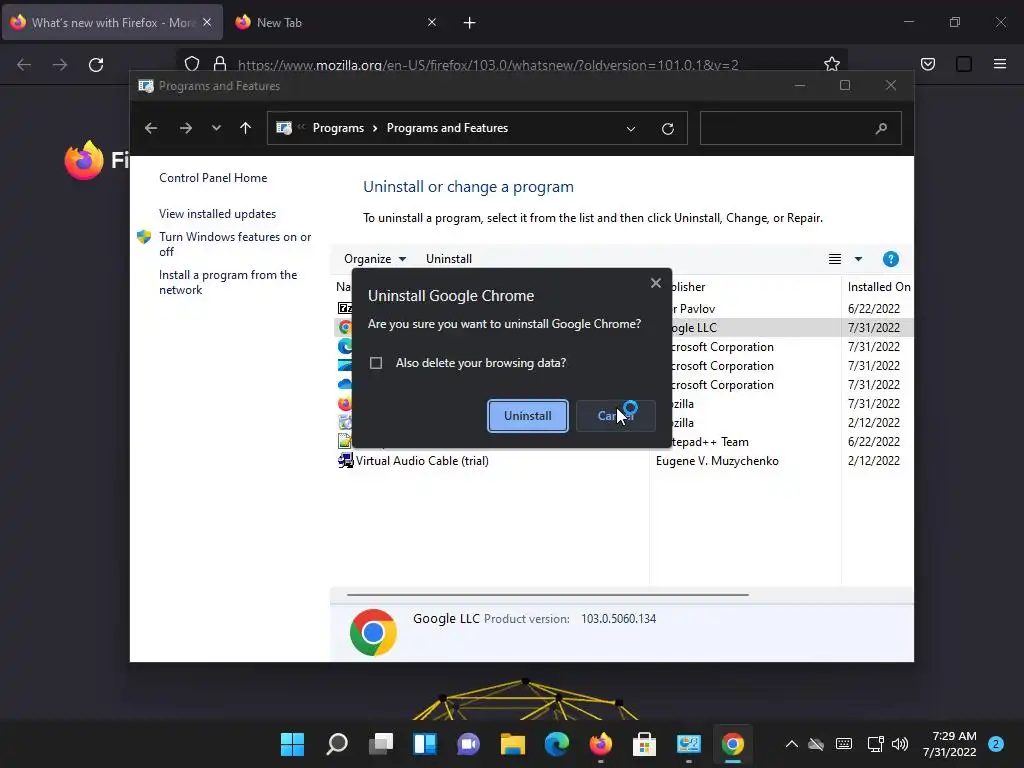Click Eugene V. Muzychenko publisher cell
The width and height of the screenshot is (1024, 768).
(717, 461)
